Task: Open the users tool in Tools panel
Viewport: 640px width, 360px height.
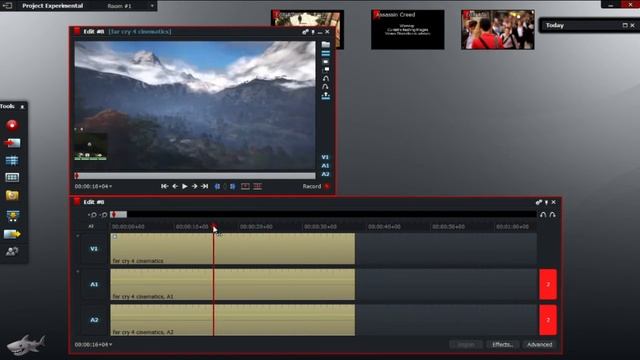Action: click(12, 251)
